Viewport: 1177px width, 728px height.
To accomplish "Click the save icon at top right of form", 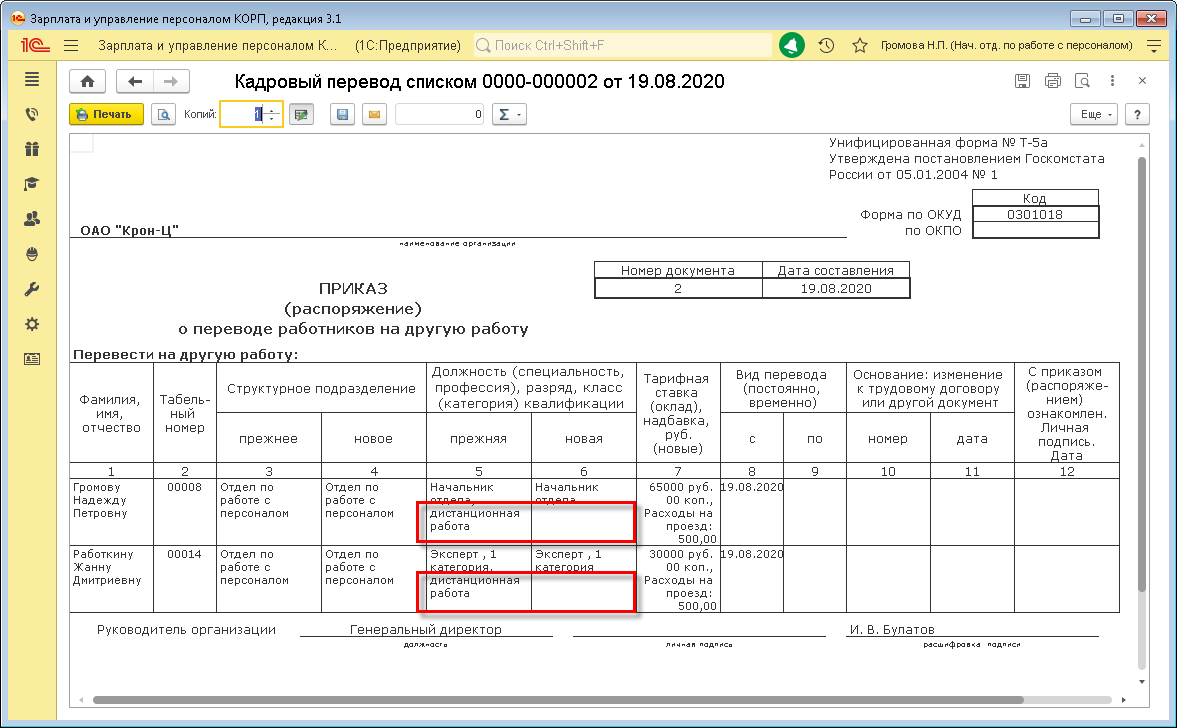I will (1022, 81).
